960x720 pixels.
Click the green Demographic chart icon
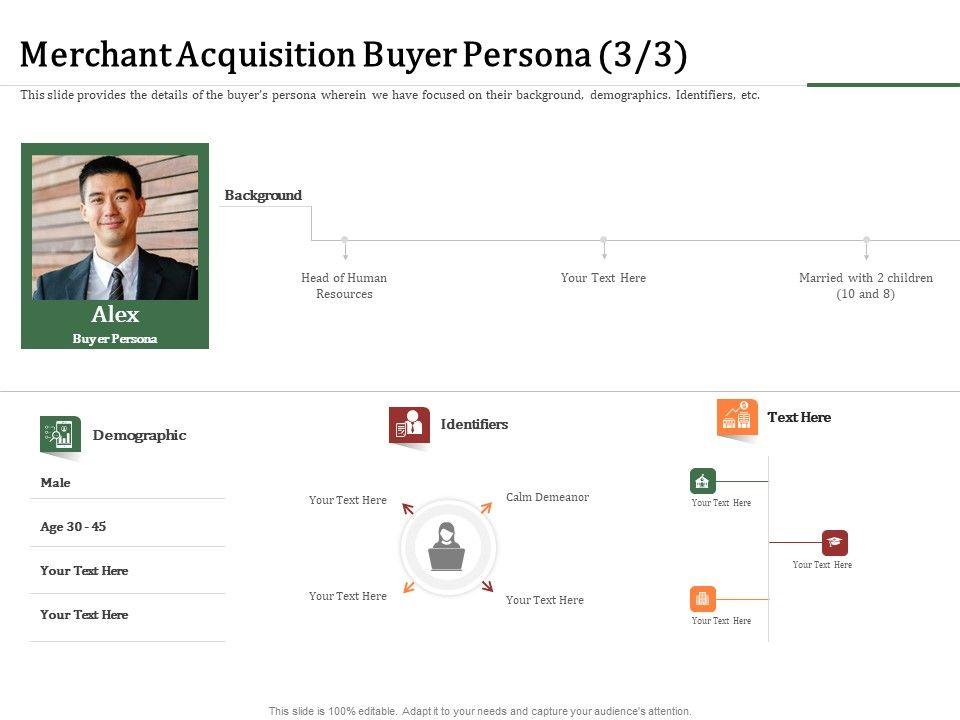click(x=60, y=435)
